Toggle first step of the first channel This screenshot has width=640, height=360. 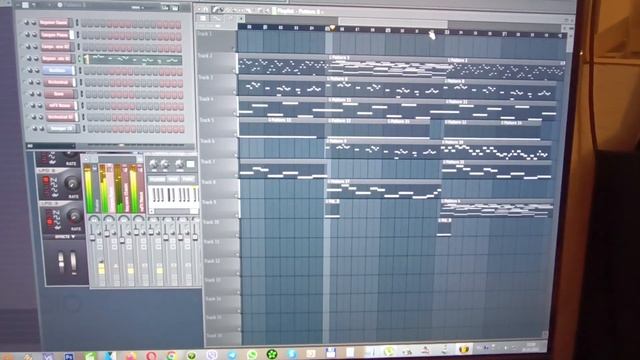pyautogui.click(x=84, y=24)
